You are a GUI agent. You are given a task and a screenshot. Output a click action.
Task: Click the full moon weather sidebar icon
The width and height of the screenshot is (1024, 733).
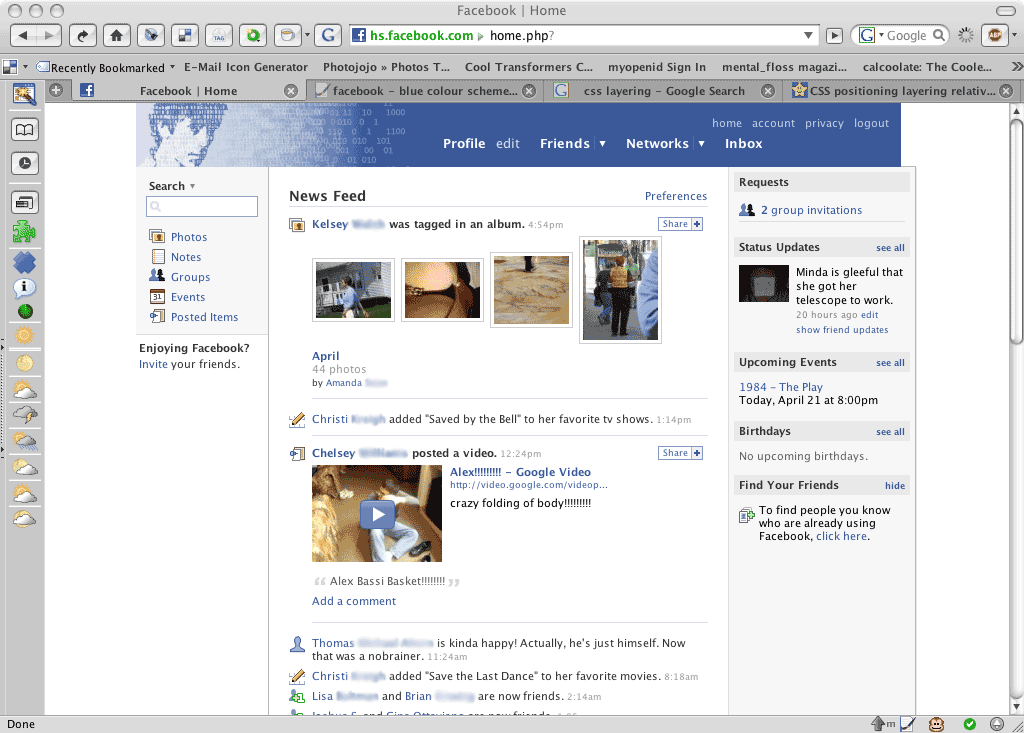coord(24,363)
